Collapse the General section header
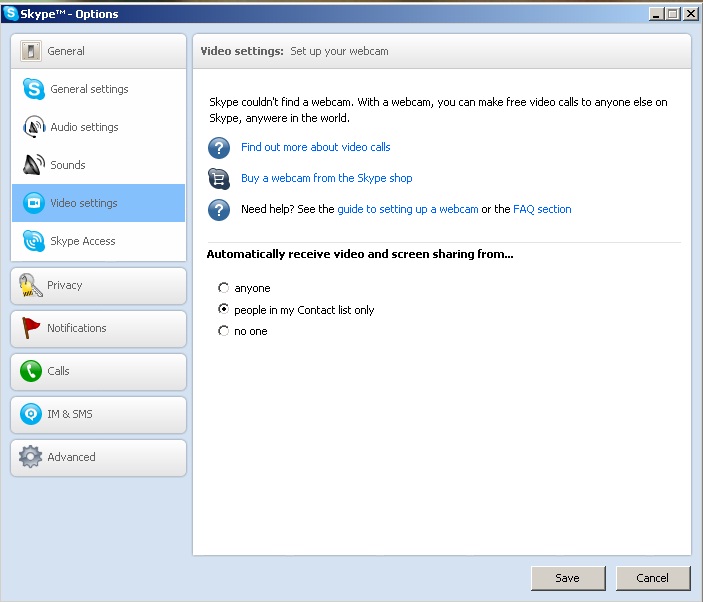 click(98, 51)
